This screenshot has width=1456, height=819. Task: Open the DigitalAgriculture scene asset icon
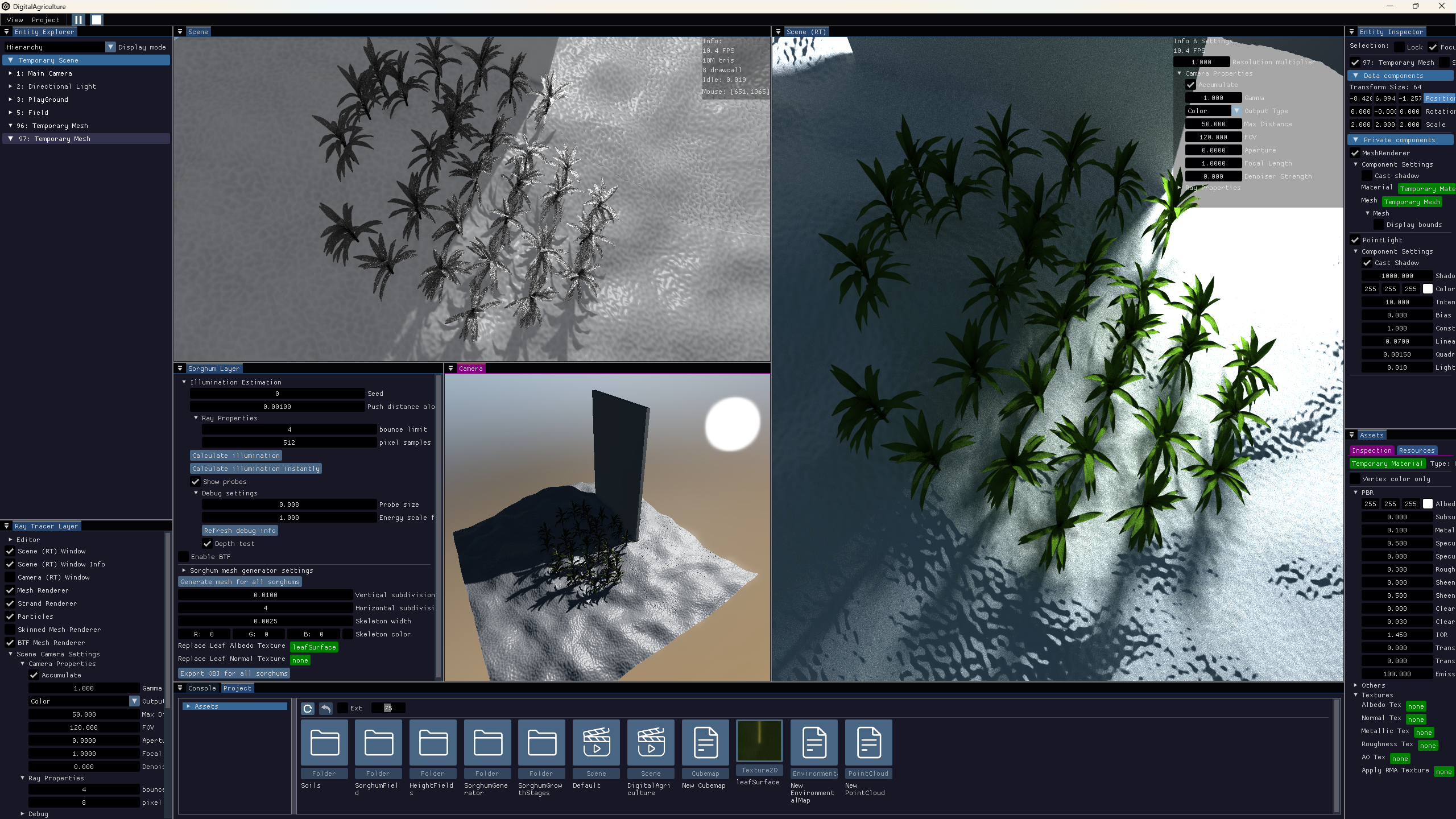(651, 742)
